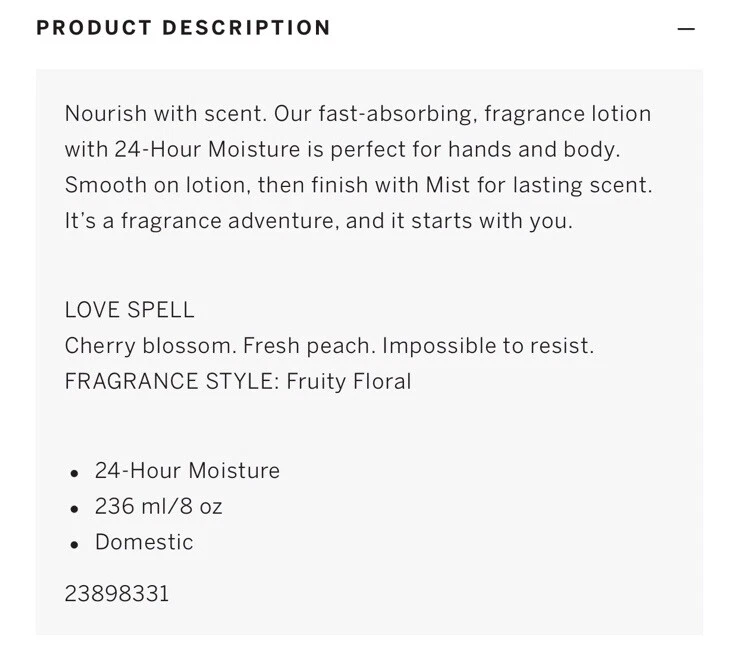The width and height of the screenshot is (737, 657).
Task: Click the line starting "Nourish with scent"
Action: pos(358,114)
